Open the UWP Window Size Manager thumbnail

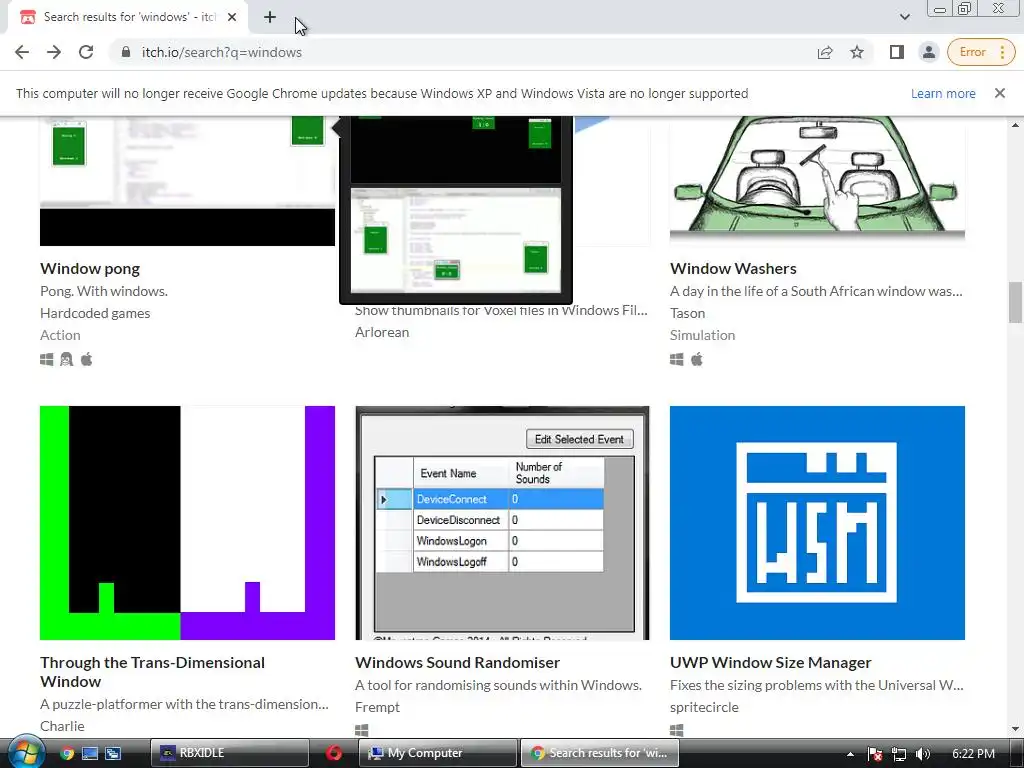click(x=817, y=522)
